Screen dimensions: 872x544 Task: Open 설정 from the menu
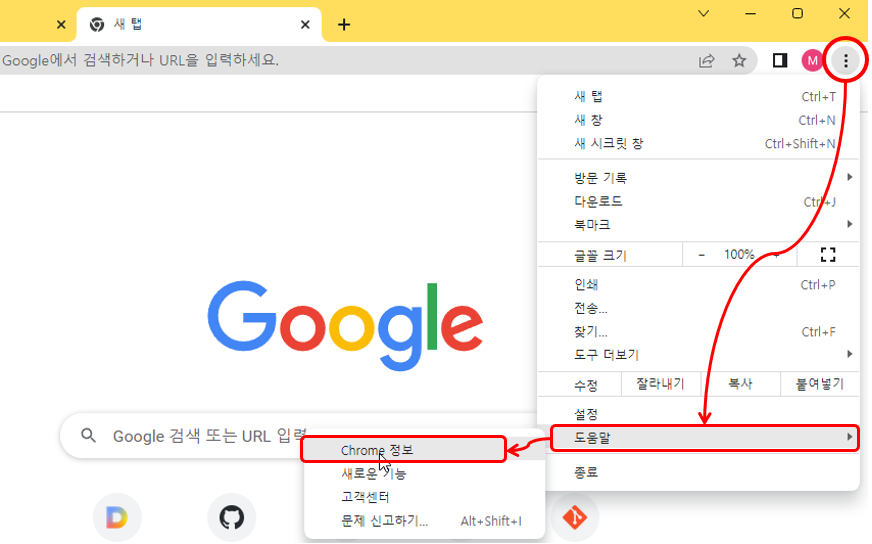[x=698, y=414]
